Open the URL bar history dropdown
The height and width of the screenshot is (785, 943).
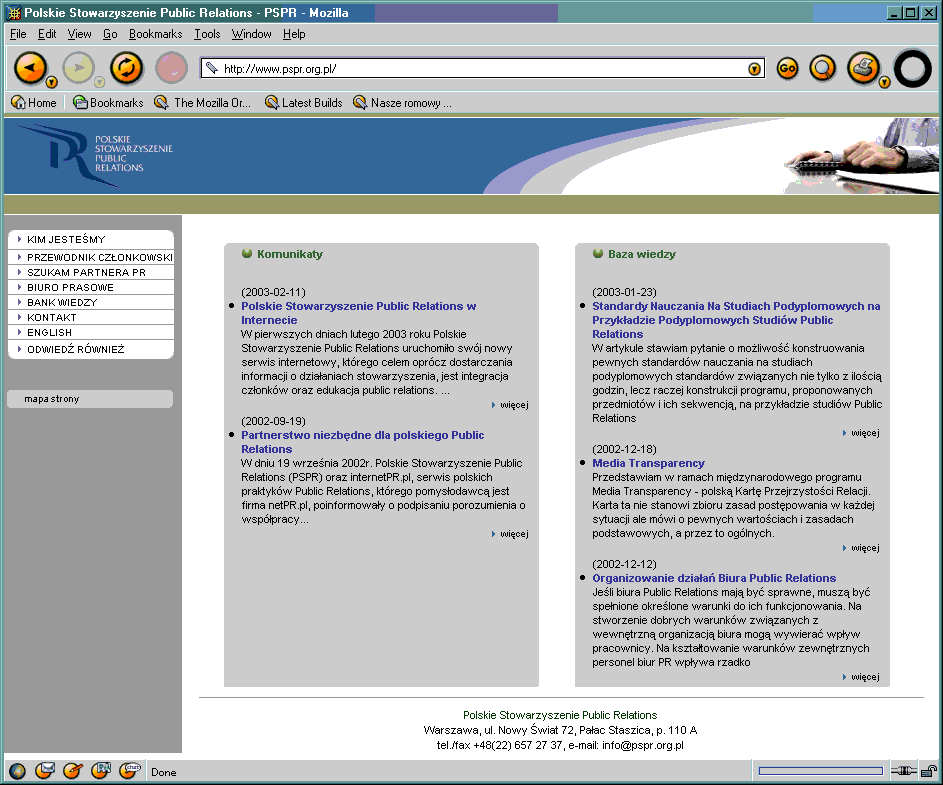point(754,69)
